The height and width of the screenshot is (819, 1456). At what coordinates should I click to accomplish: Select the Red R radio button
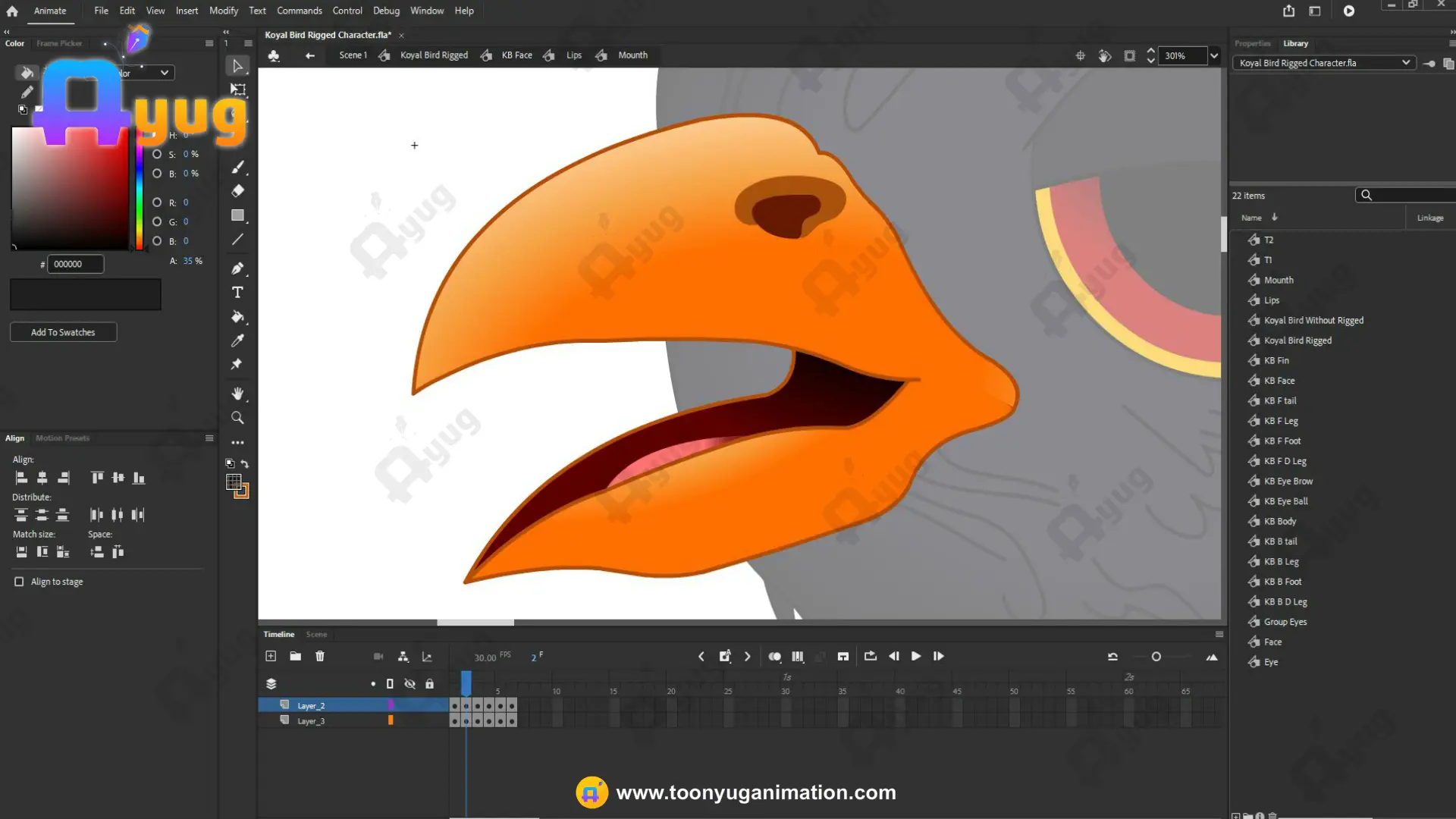(x=157, y=202)
